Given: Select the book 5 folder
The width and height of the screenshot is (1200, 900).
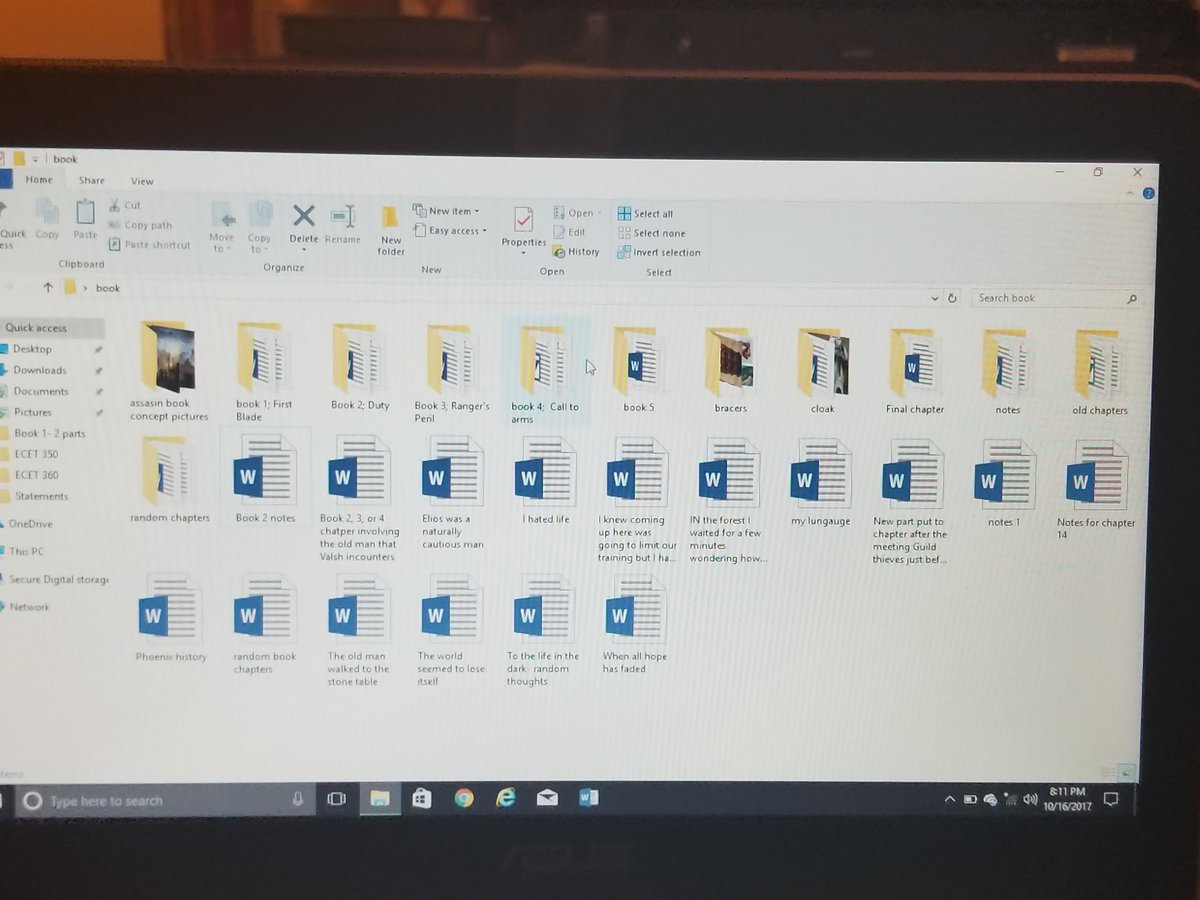Looking at the screenshot, I should click(x=637, y=369).
